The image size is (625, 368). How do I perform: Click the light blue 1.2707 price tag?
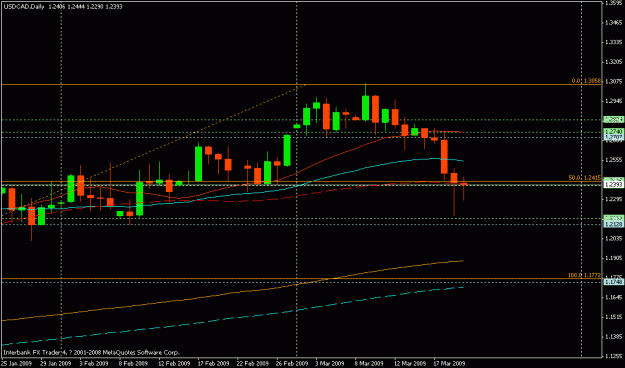(614, 137)
